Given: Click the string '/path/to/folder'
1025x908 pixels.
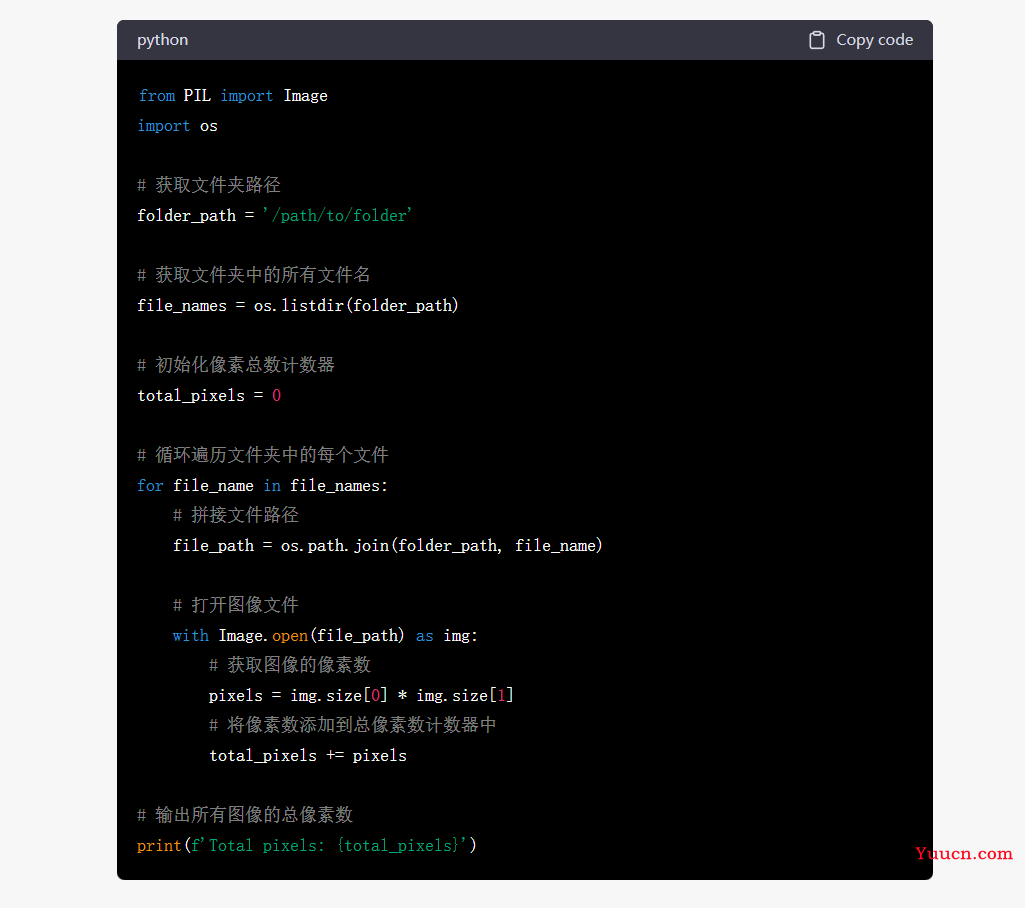Looking at the screenshot, I should (337, 216).
